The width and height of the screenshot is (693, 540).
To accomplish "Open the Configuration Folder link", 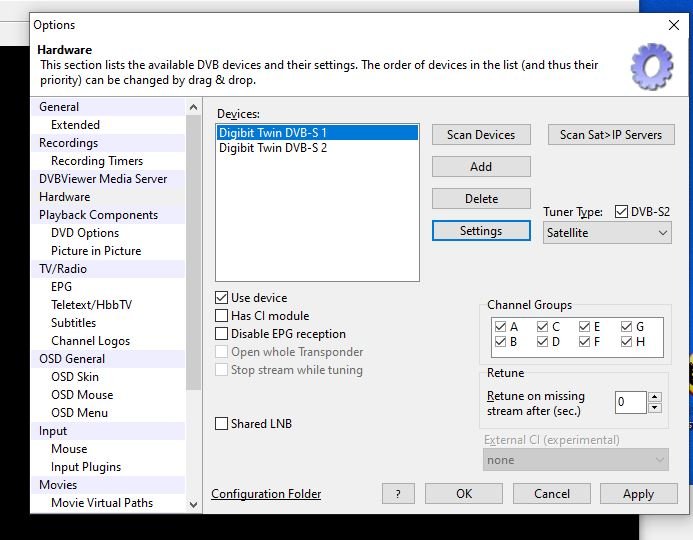I will pos(266,494).
